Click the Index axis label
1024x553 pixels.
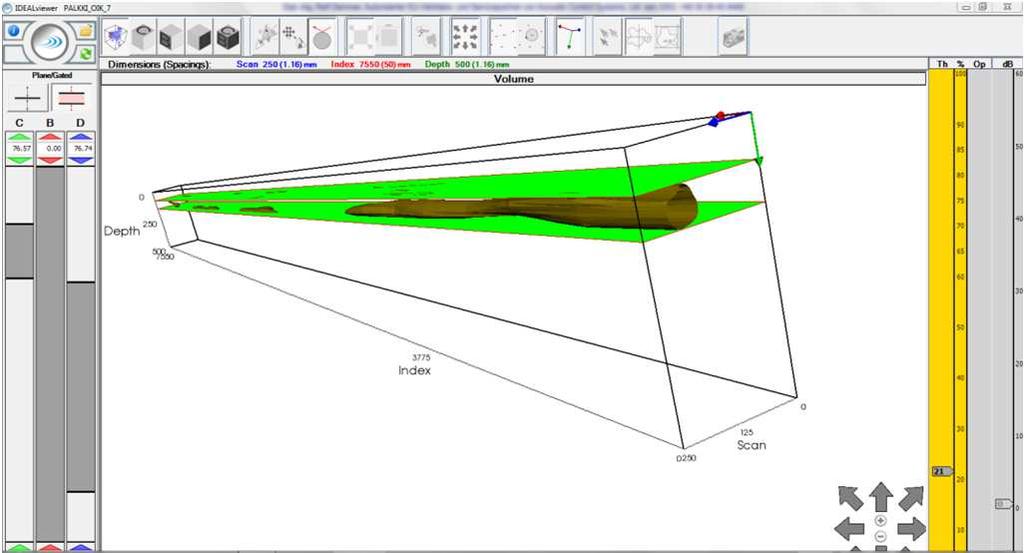[x=415, y=370]
